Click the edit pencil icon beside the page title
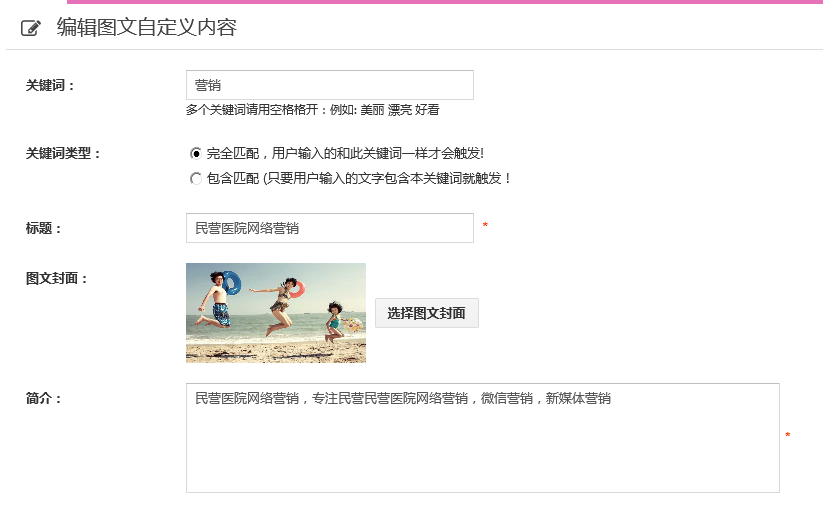823x510 pixels. tap(30, 27)
